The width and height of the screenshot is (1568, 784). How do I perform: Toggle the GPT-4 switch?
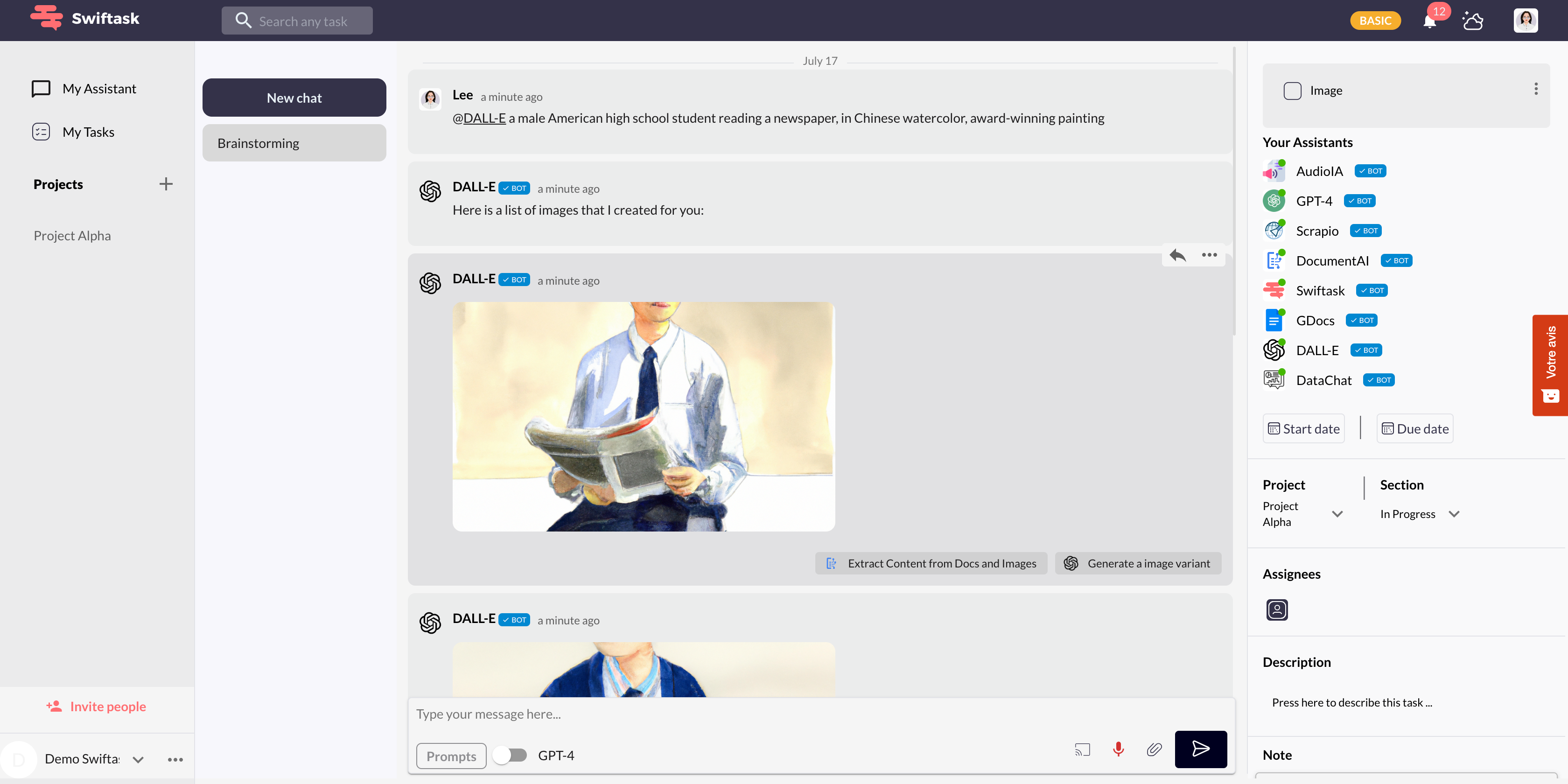510,755
